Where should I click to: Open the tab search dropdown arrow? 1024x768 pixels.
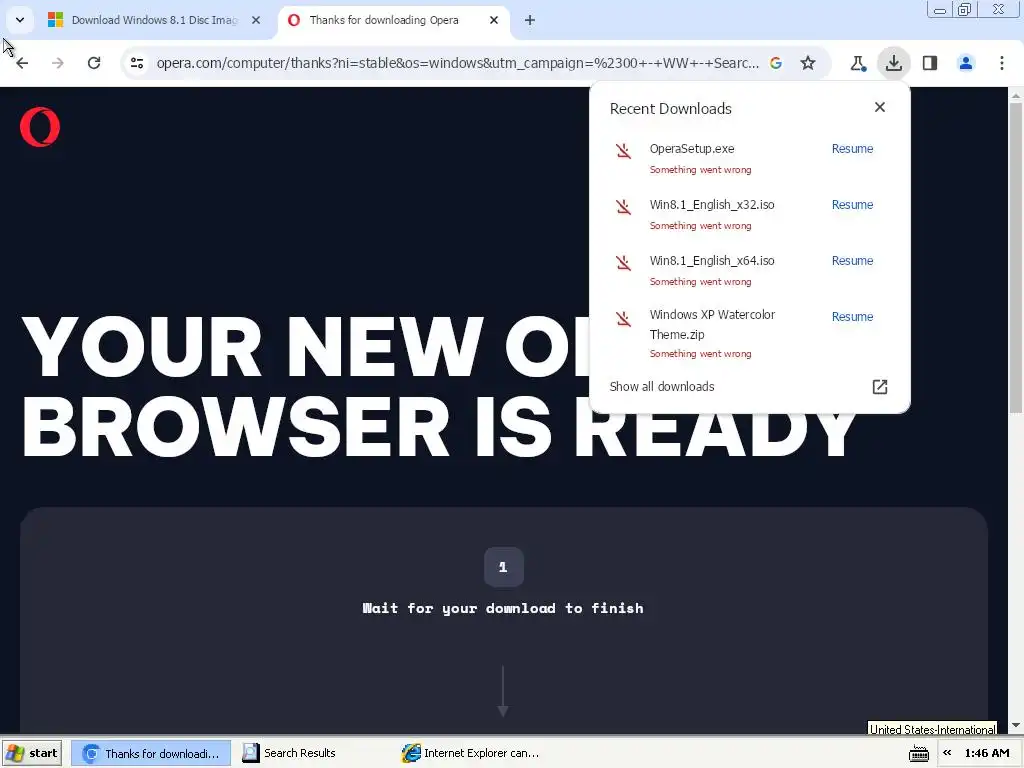pos(20,20)
